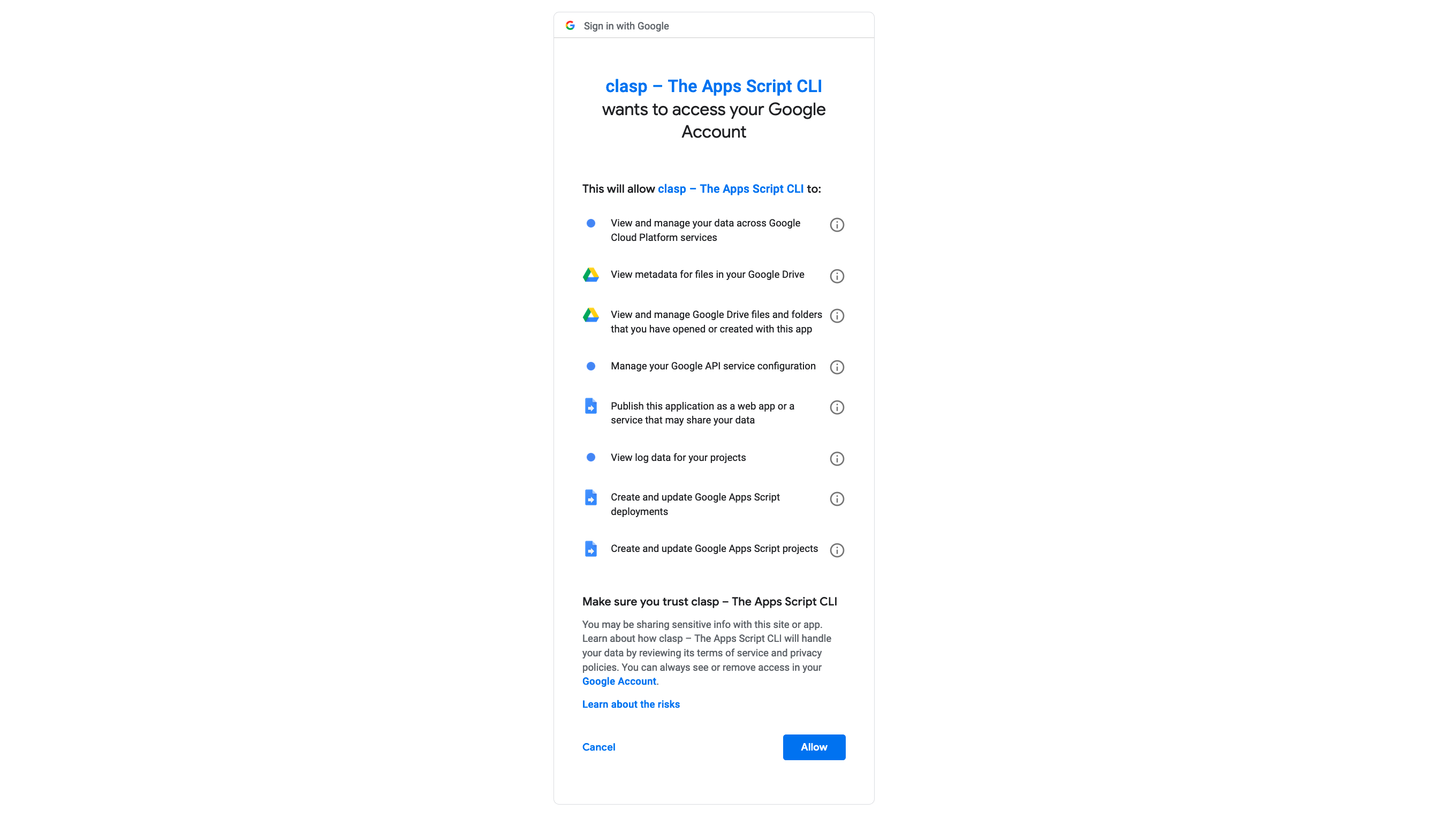Click Cancel to deny clasp access
Screen dimensions: 1456x818
599,747
